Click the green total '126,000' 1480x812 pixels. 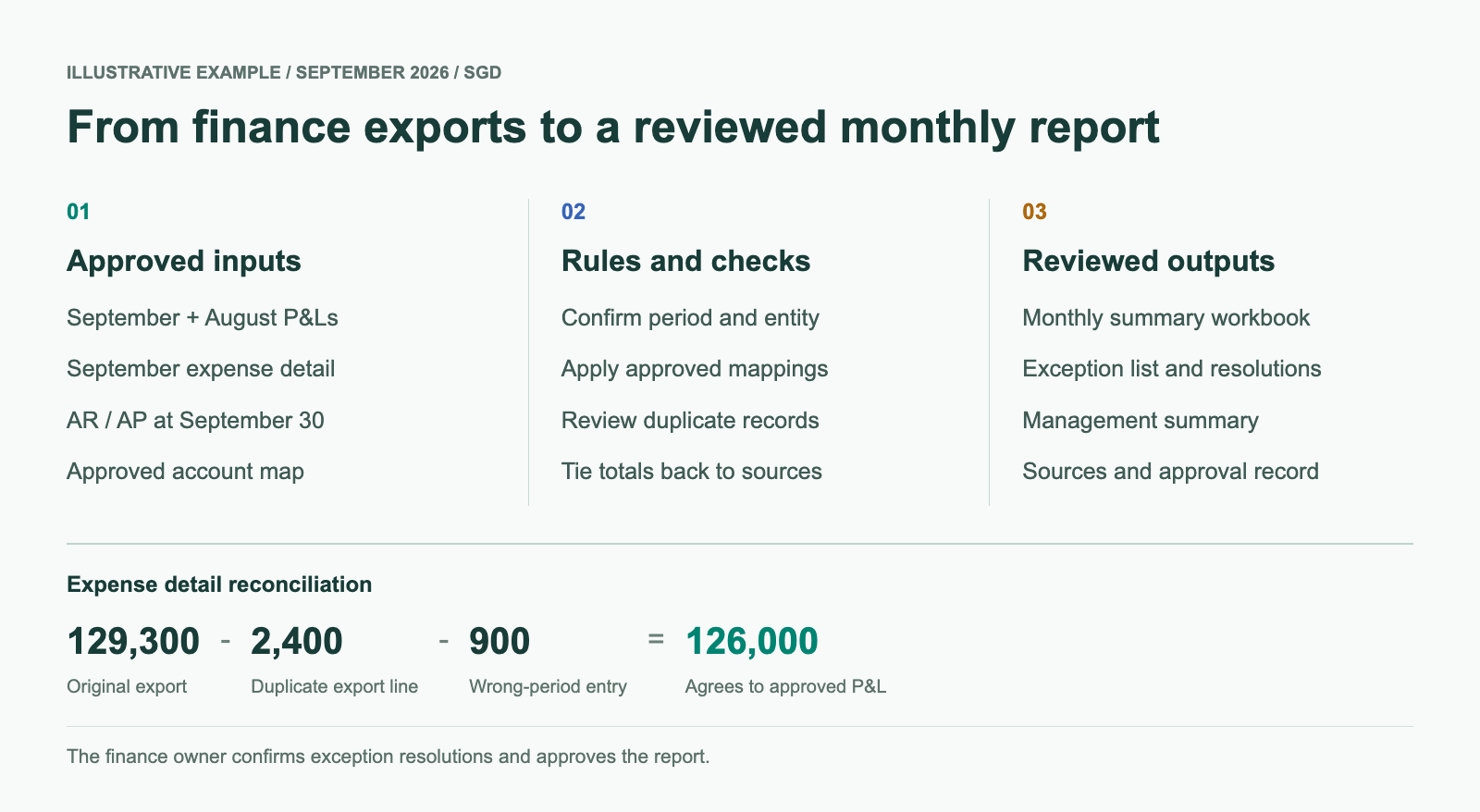click(751, 641)
